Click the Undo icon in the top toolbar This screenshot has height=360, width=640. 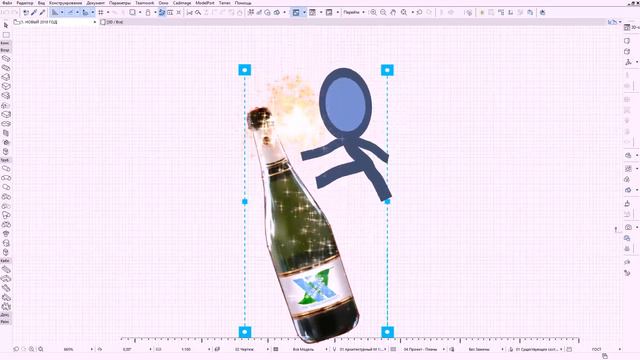click(5, 13)
